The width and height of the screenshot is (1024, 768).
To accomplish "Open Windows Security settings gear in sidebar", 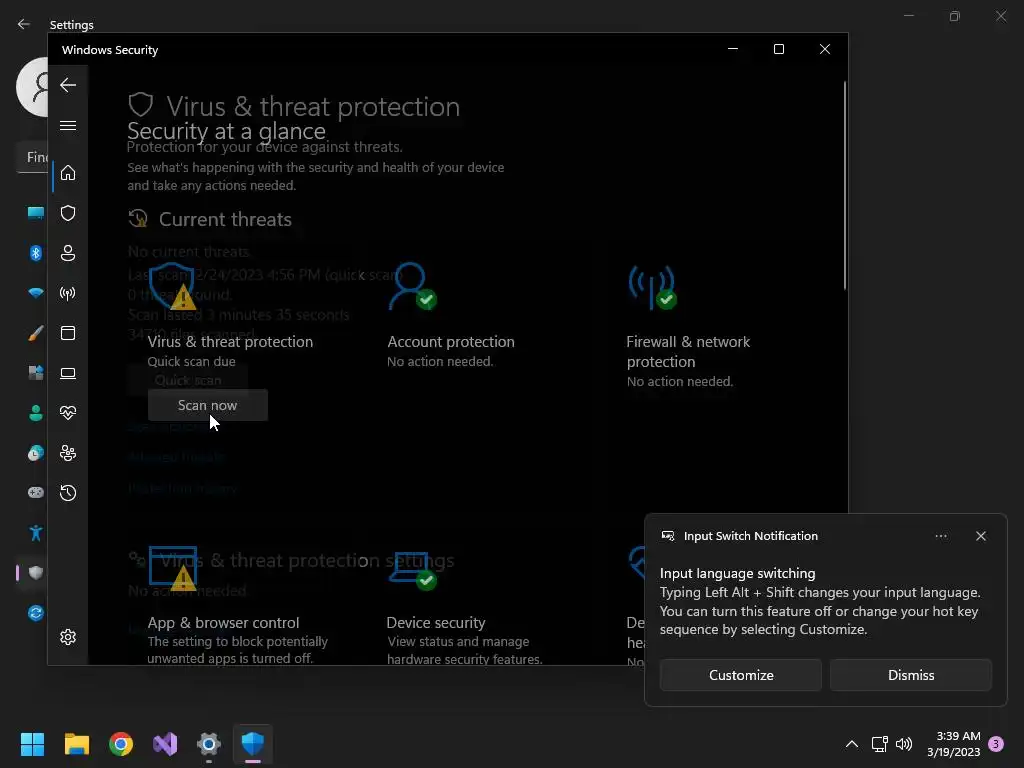I will [x=68, y=637].
